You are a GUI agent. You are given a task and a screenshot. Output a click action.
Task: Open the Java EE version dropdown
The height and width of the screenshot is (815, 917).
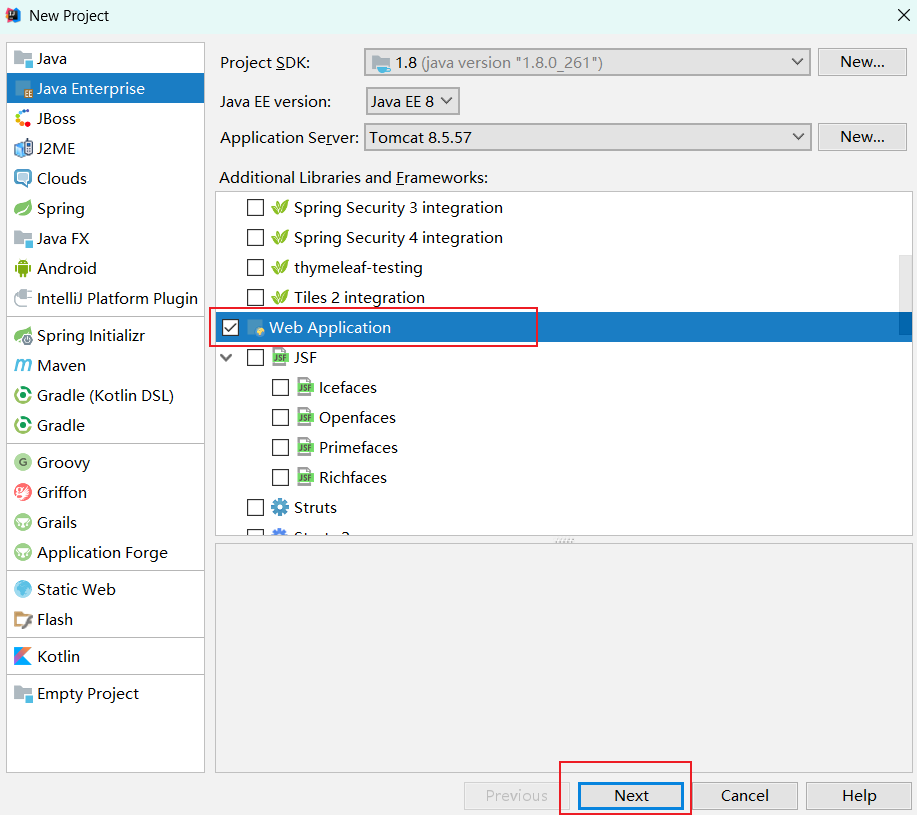tap(412, 101)
